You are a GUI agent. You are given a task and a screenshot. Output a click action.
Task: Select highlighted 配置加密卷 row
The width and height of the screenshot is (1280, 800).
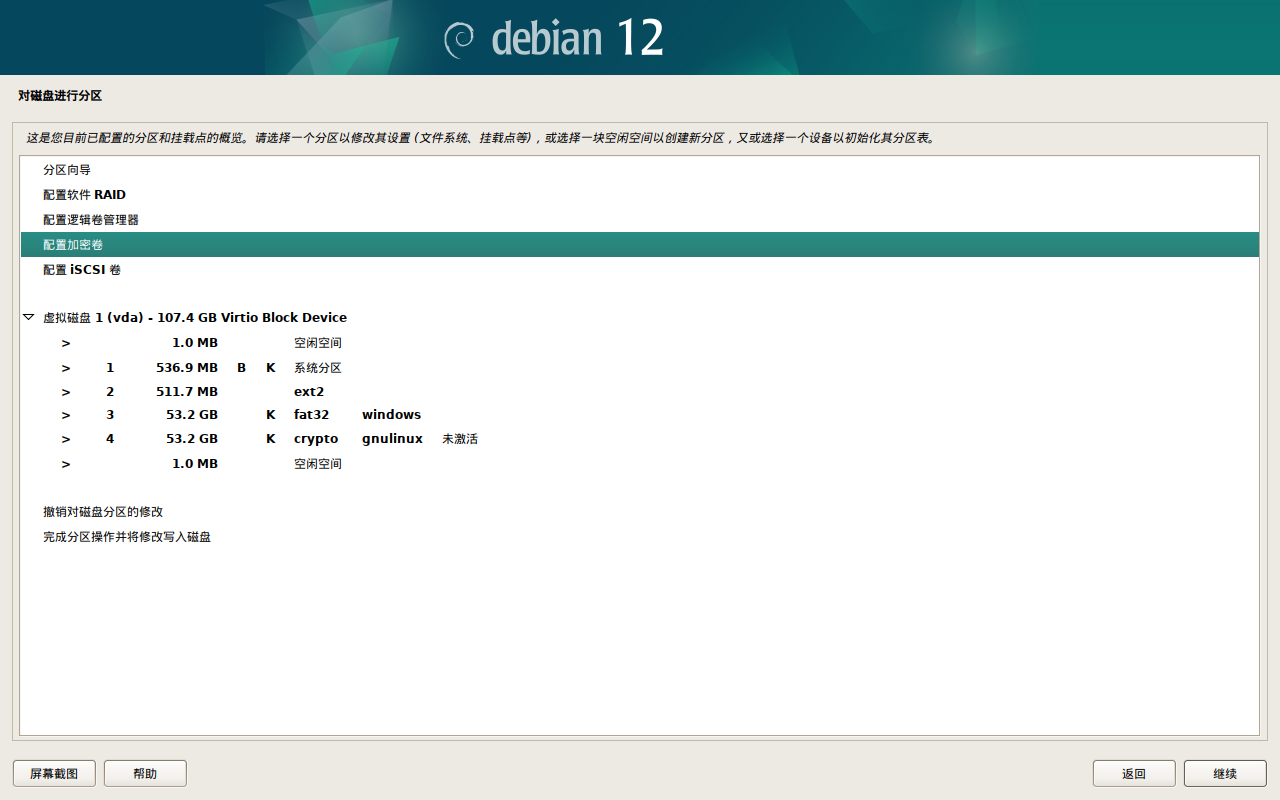click(640, 245)
